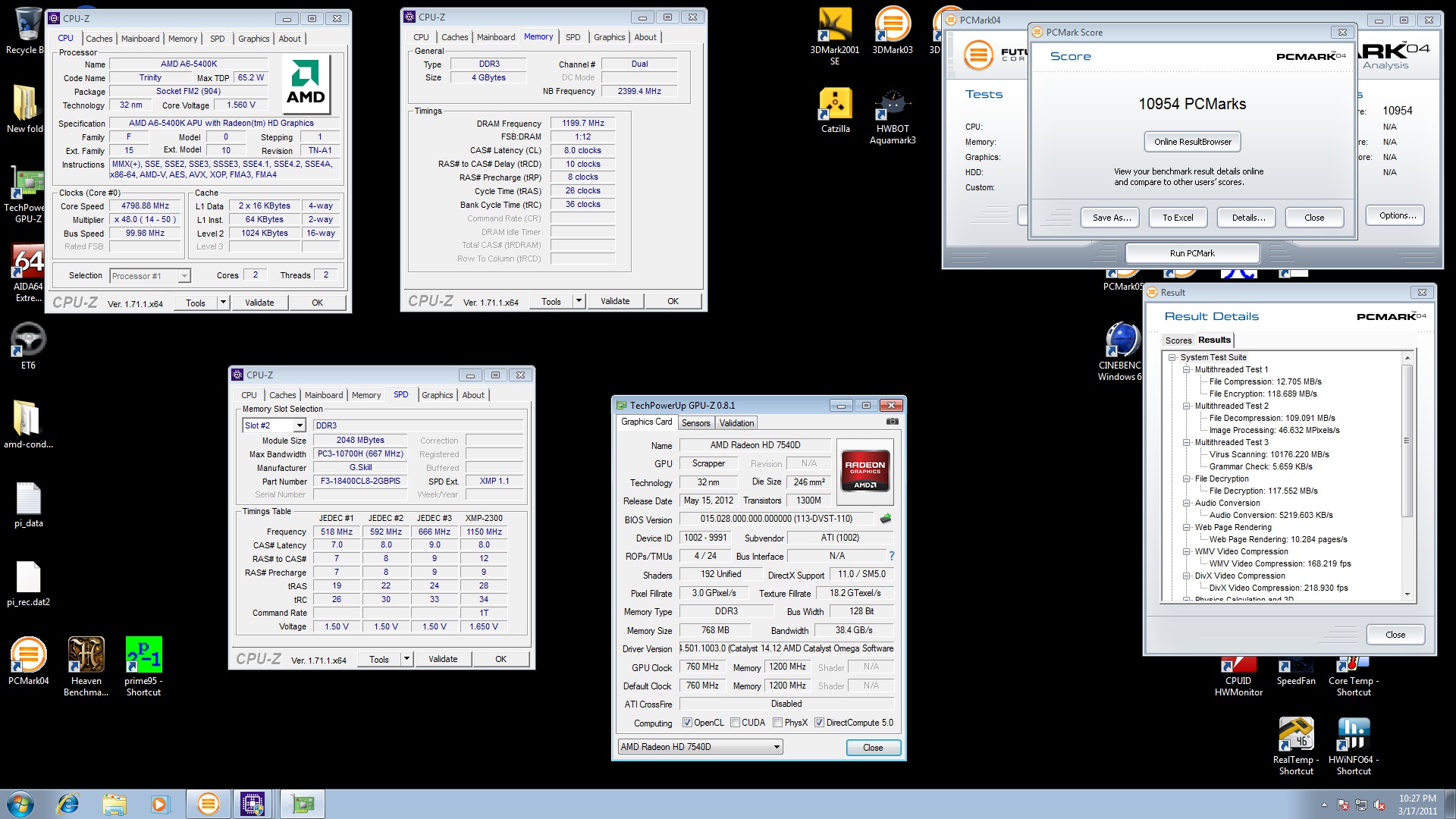Open the HWiNFO64 shortcut
The image size is (1456, 819).
1354,745
